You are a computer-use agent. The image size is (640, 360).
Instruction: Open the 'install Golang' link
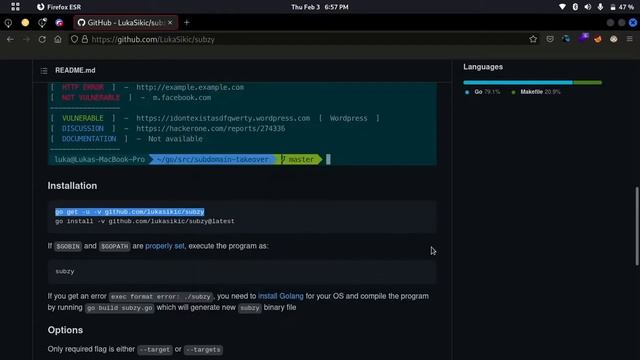(281, 296)
